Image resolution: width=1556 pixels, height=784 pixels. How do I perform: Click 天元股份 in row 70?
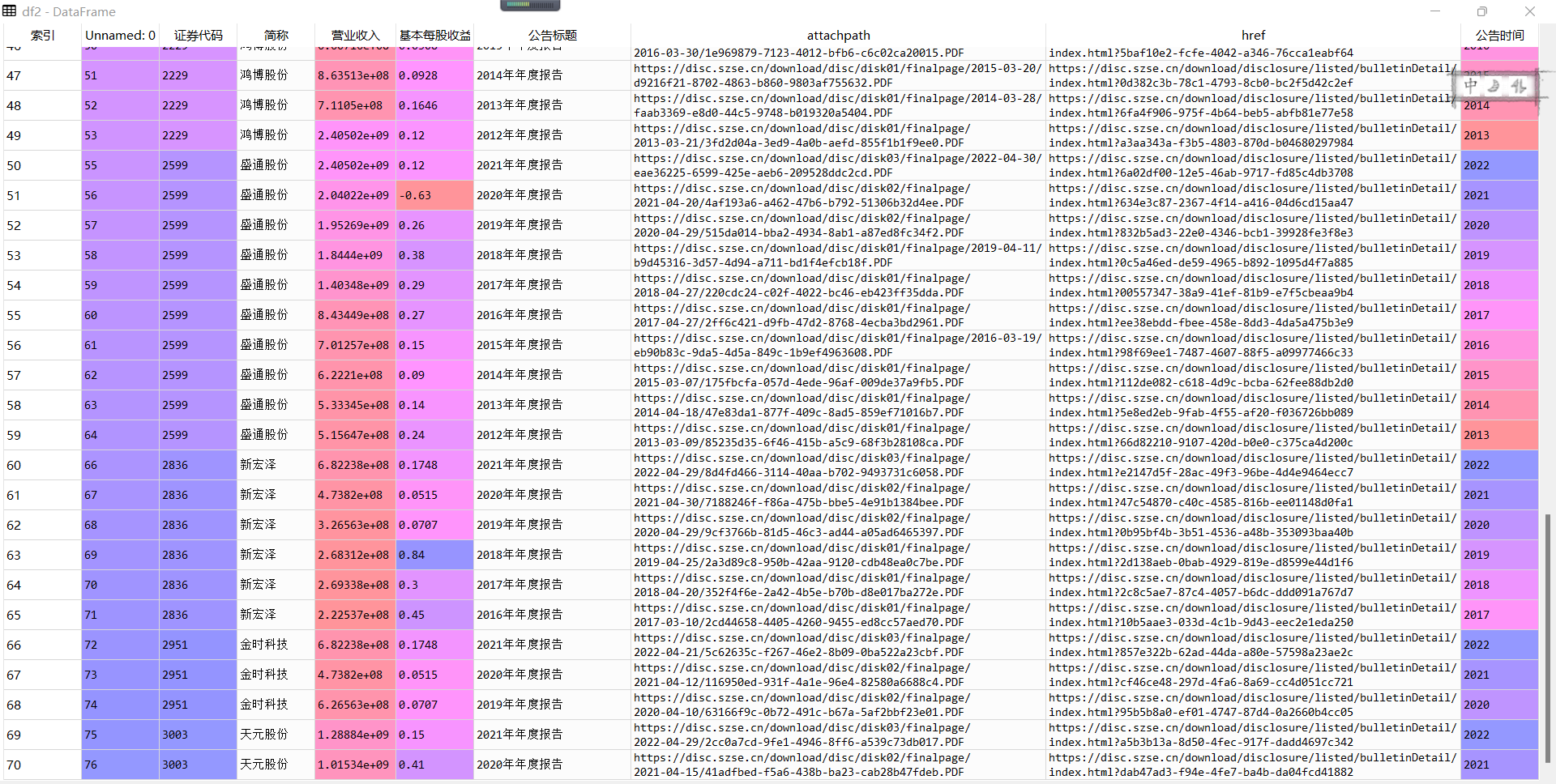tap(276, 765)
